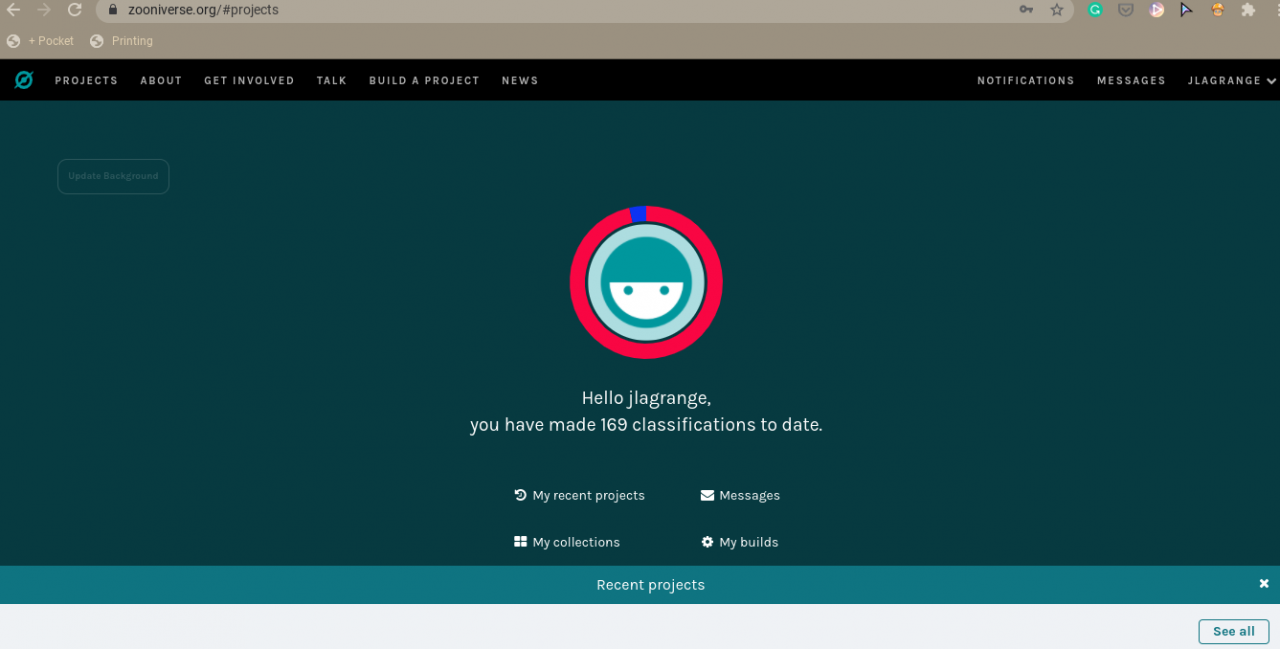1280x649 pixels.
Task: Reload the page with refresh icon
Action: pyautogui.click(x=74, y=10)
